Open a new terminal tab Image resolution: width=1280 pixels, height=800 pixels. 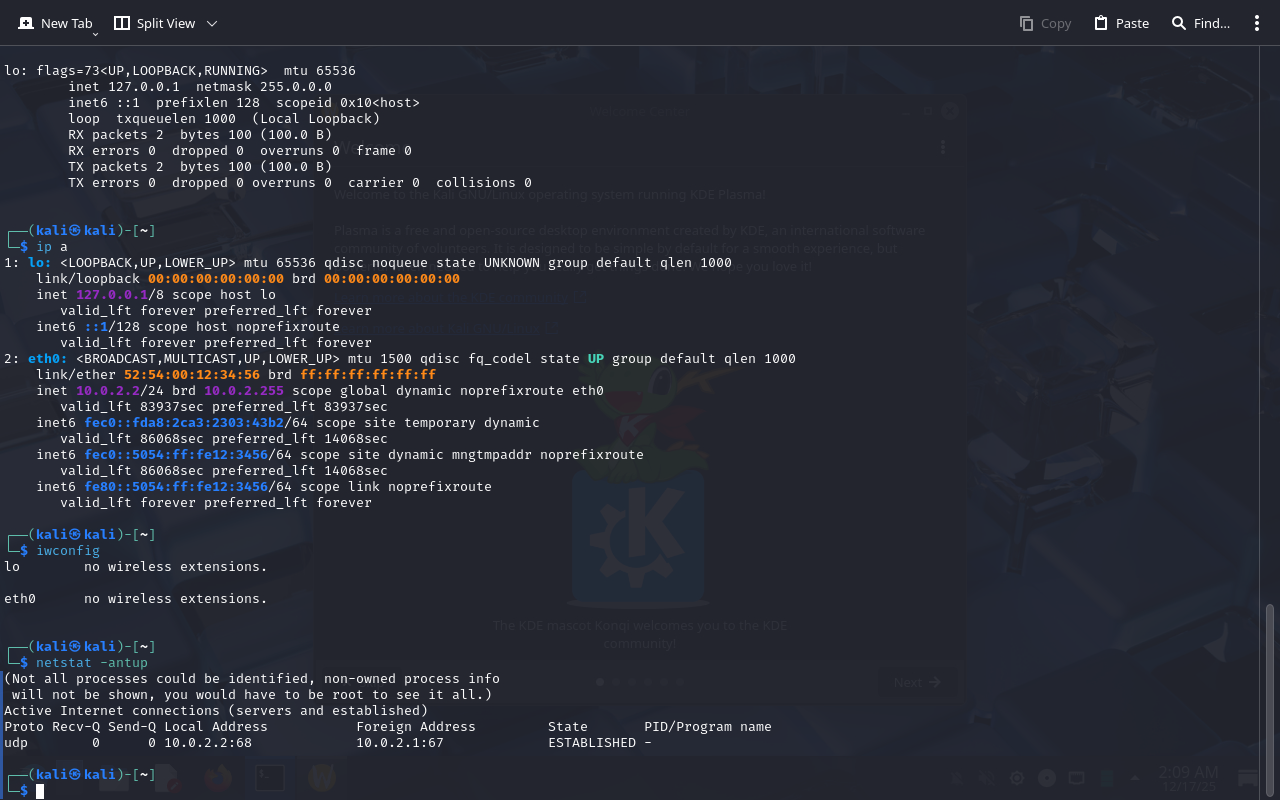click(55, 23)
